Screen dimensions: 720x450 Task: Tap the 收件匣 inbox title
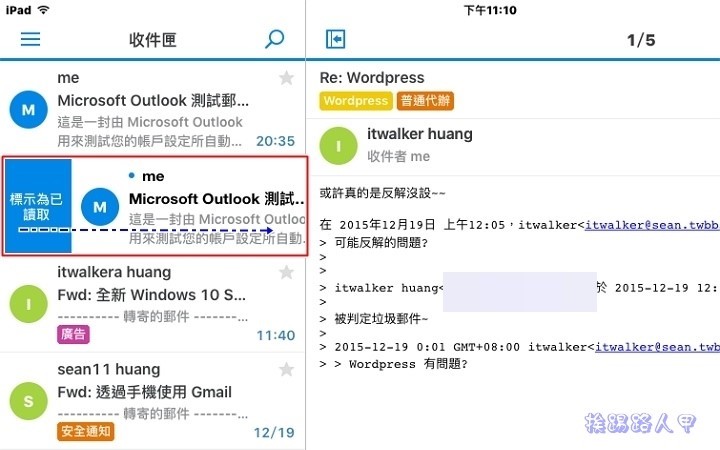tap(152, 40)
